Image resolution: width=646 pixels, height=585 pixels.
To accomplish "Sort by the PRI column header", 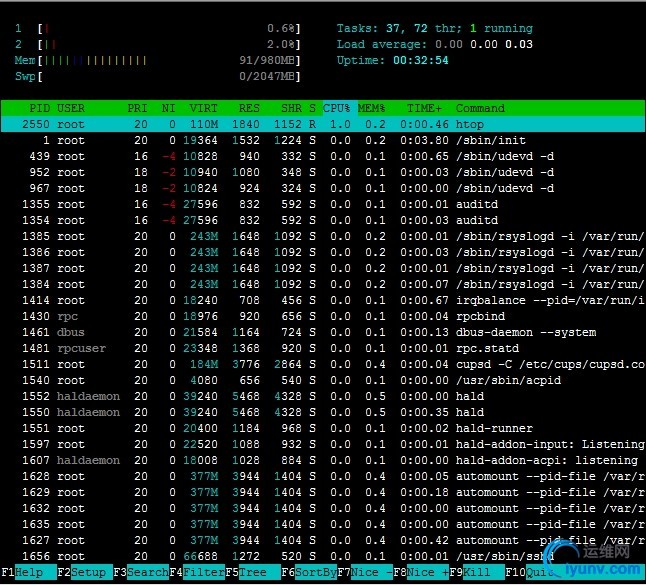I will coord(137,108).
